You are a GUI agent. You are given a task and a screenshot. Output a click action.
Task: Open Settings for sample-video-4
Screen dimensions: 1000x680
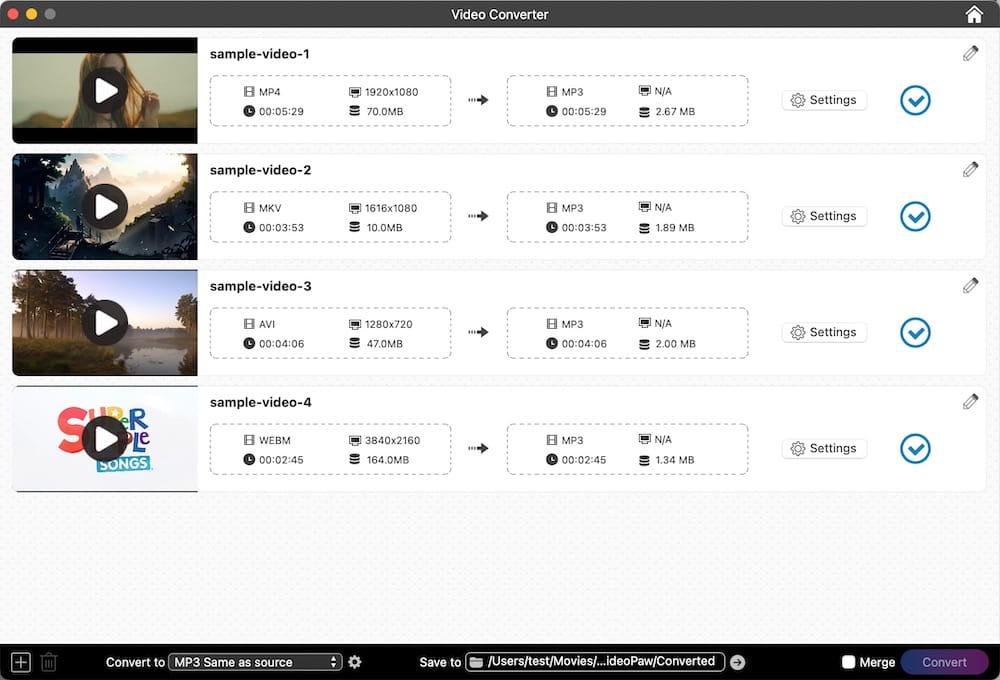(824, 448)
